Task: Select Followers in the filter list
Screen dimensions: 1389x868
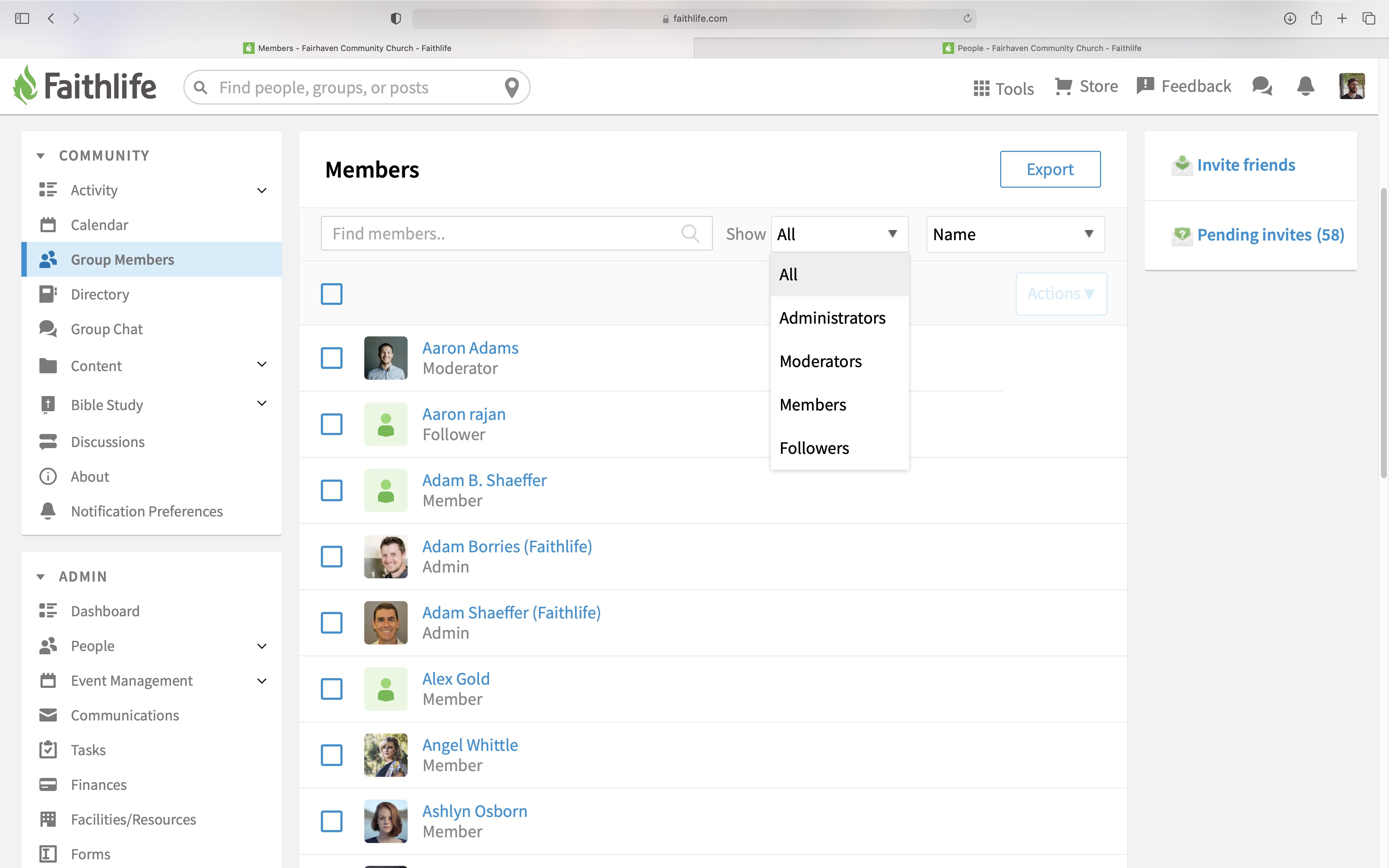Action: pos(839,448)
